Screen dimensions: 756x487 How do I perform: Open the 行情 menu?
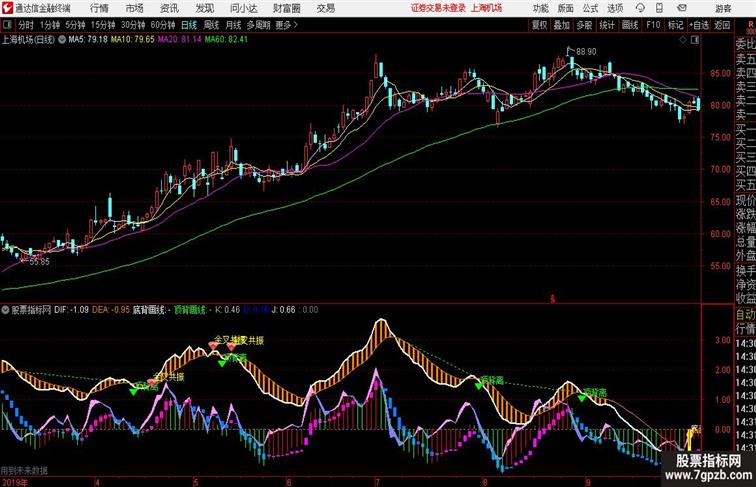point(99,8)
